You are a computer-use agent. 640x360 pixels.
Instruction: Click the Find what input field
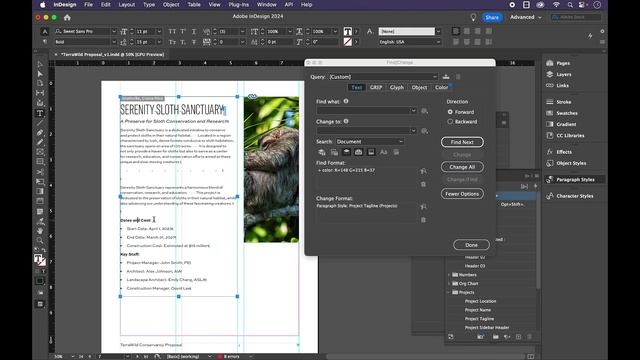[363, 111]
